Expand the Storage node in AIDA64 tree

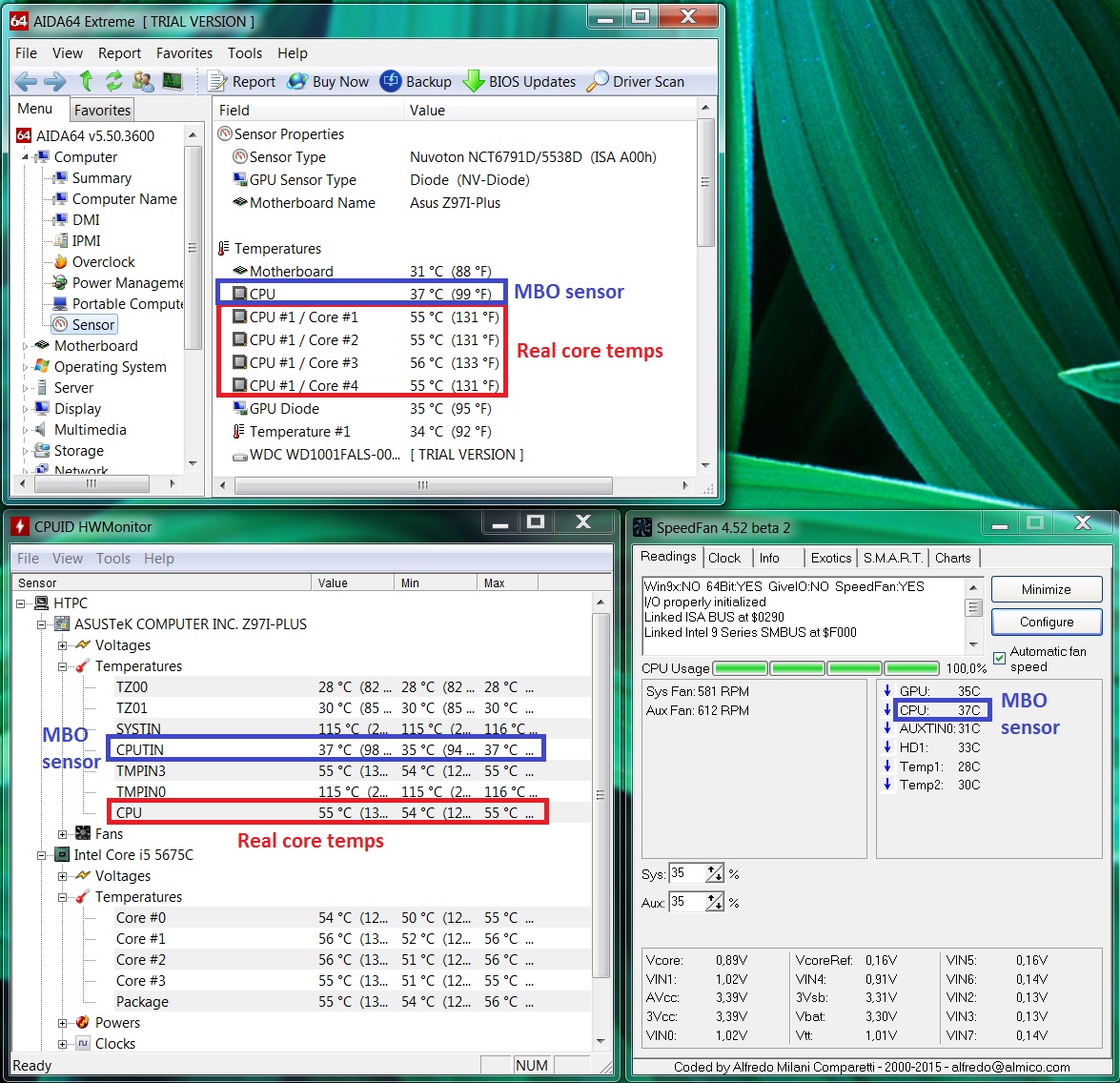tap(25, 452)
